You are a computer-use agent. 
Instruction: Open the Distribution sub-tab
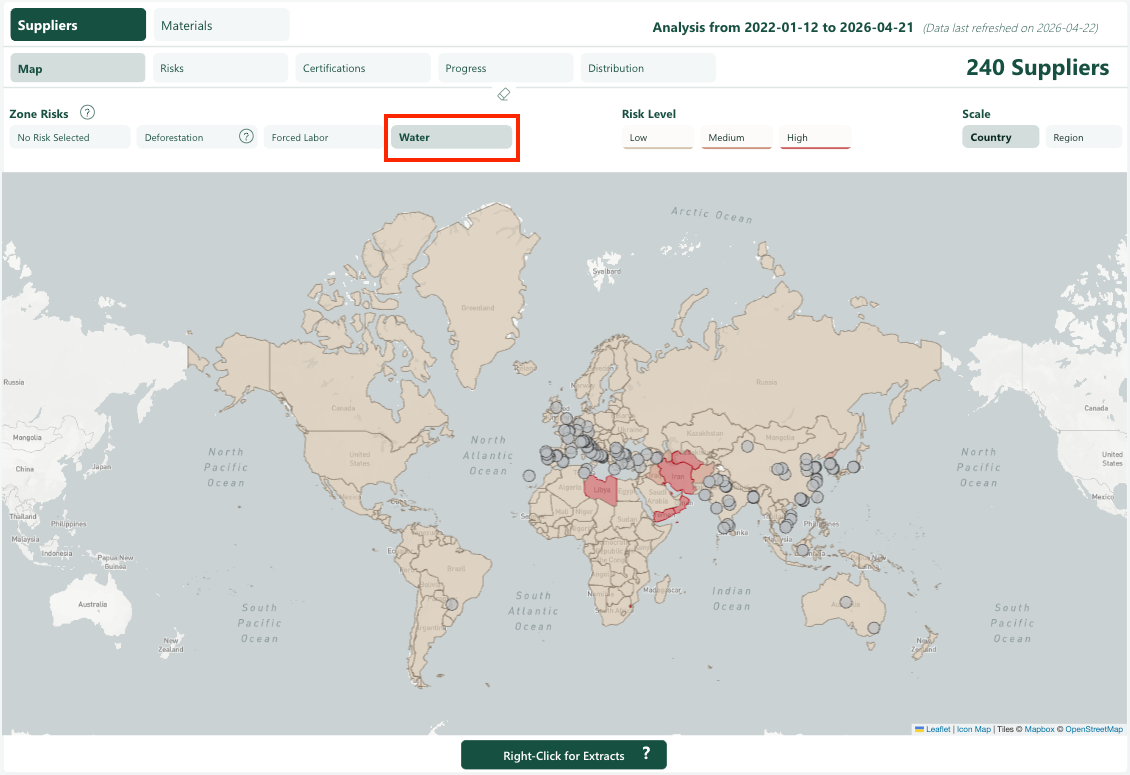click(649, 68)
